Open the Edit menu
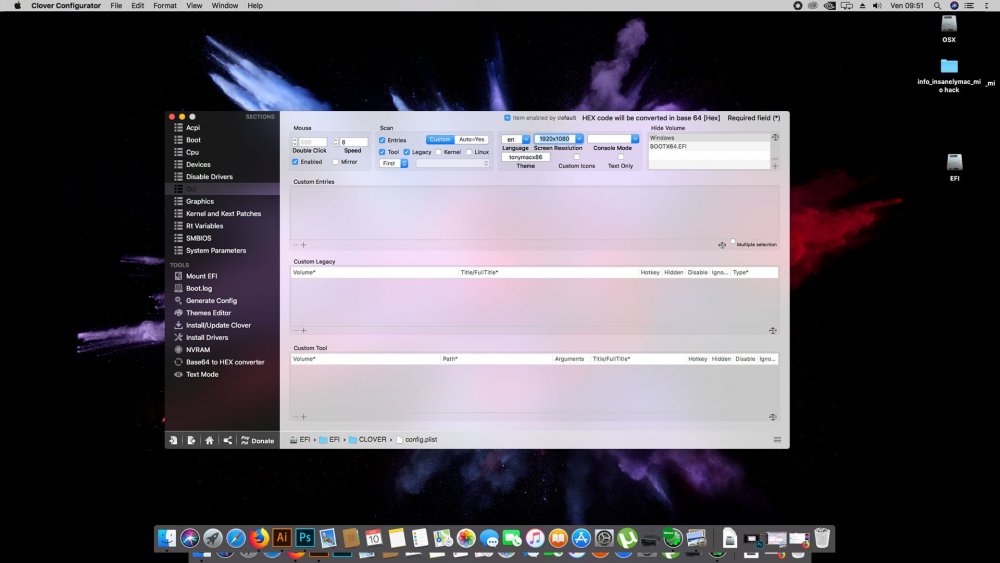The image size is (1000, 563). [138, 6]
